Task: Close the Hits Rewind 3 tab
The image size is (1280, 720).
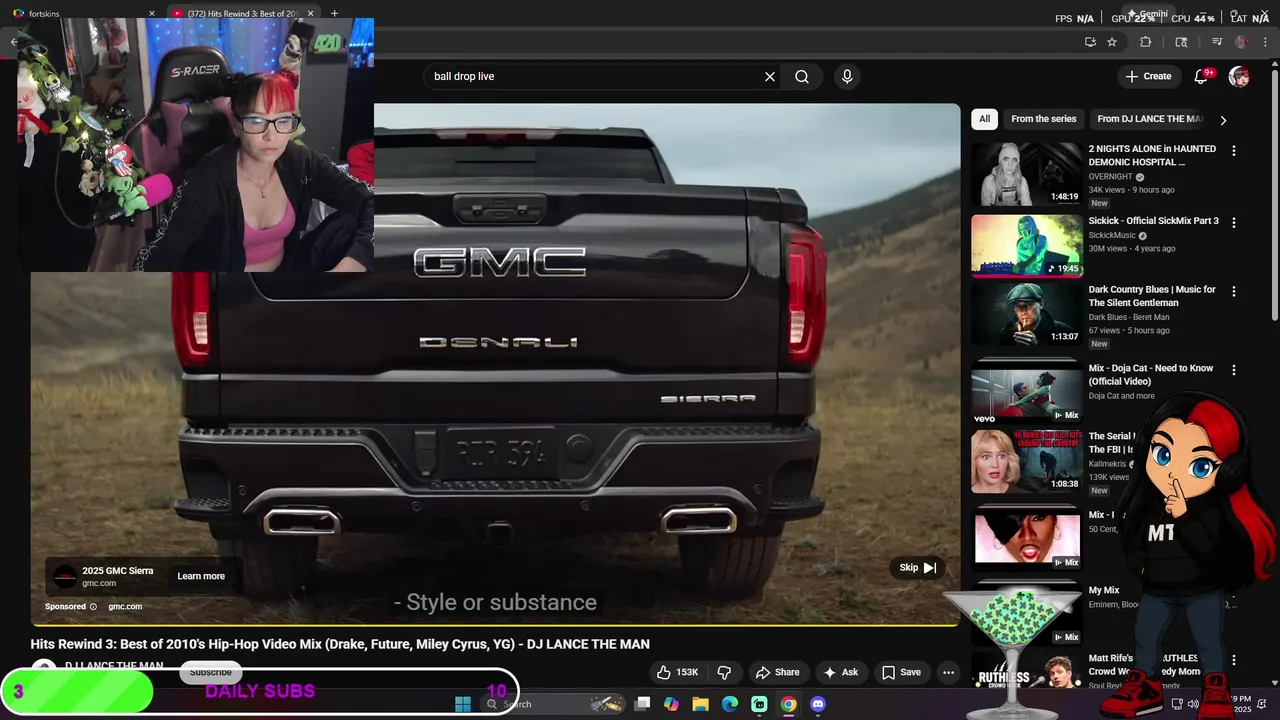Action: point(310,14)
